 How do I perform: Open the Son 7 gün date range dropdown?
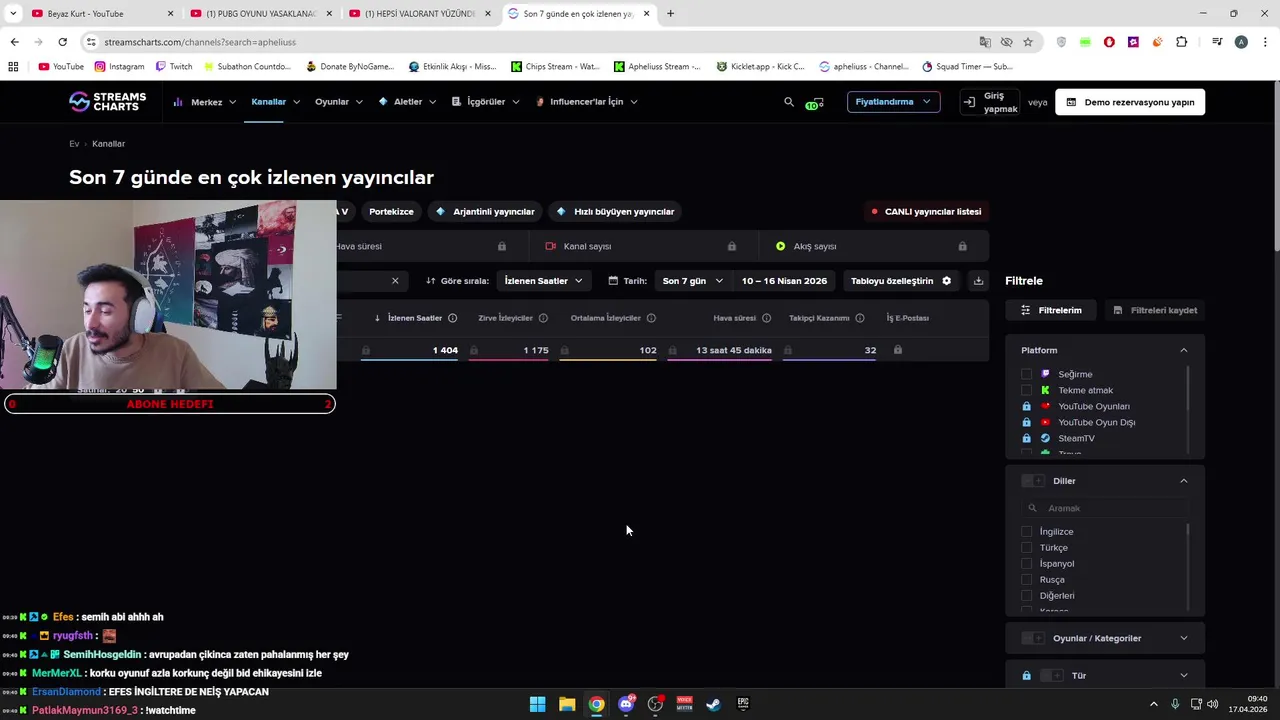[692, 281]
